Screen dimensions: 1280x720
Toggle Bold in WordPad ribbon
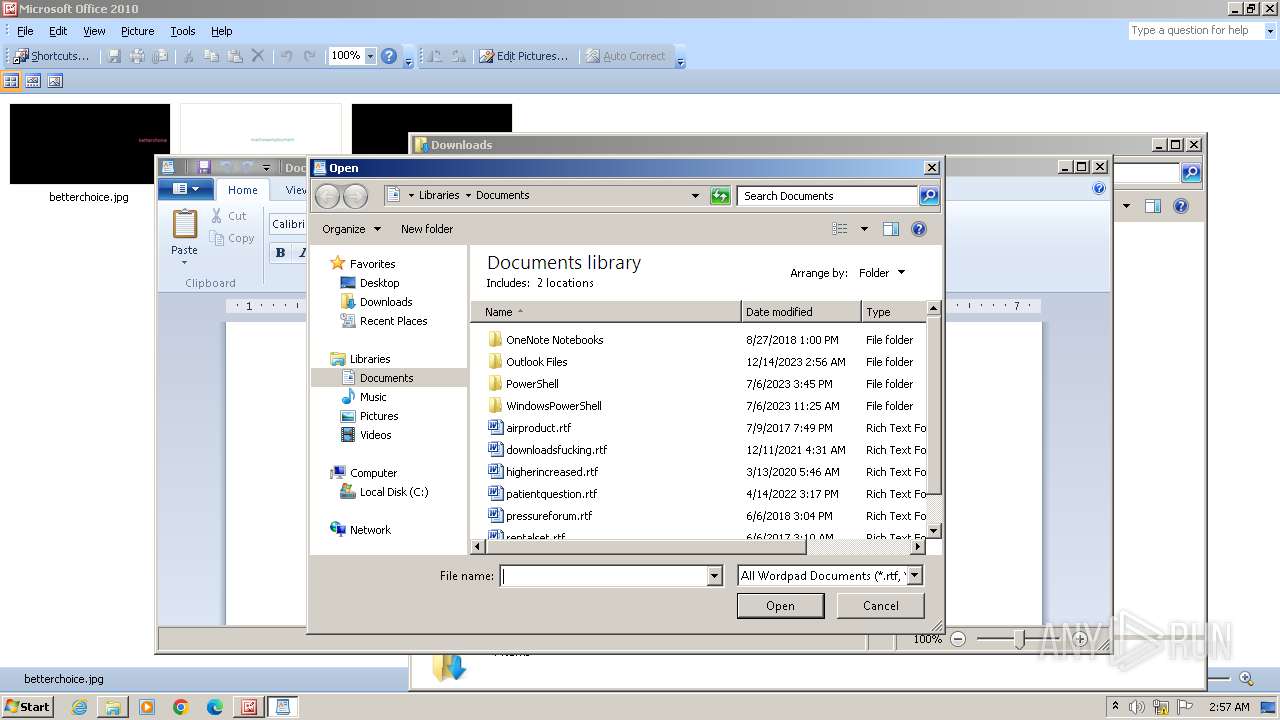click(280, 252)
